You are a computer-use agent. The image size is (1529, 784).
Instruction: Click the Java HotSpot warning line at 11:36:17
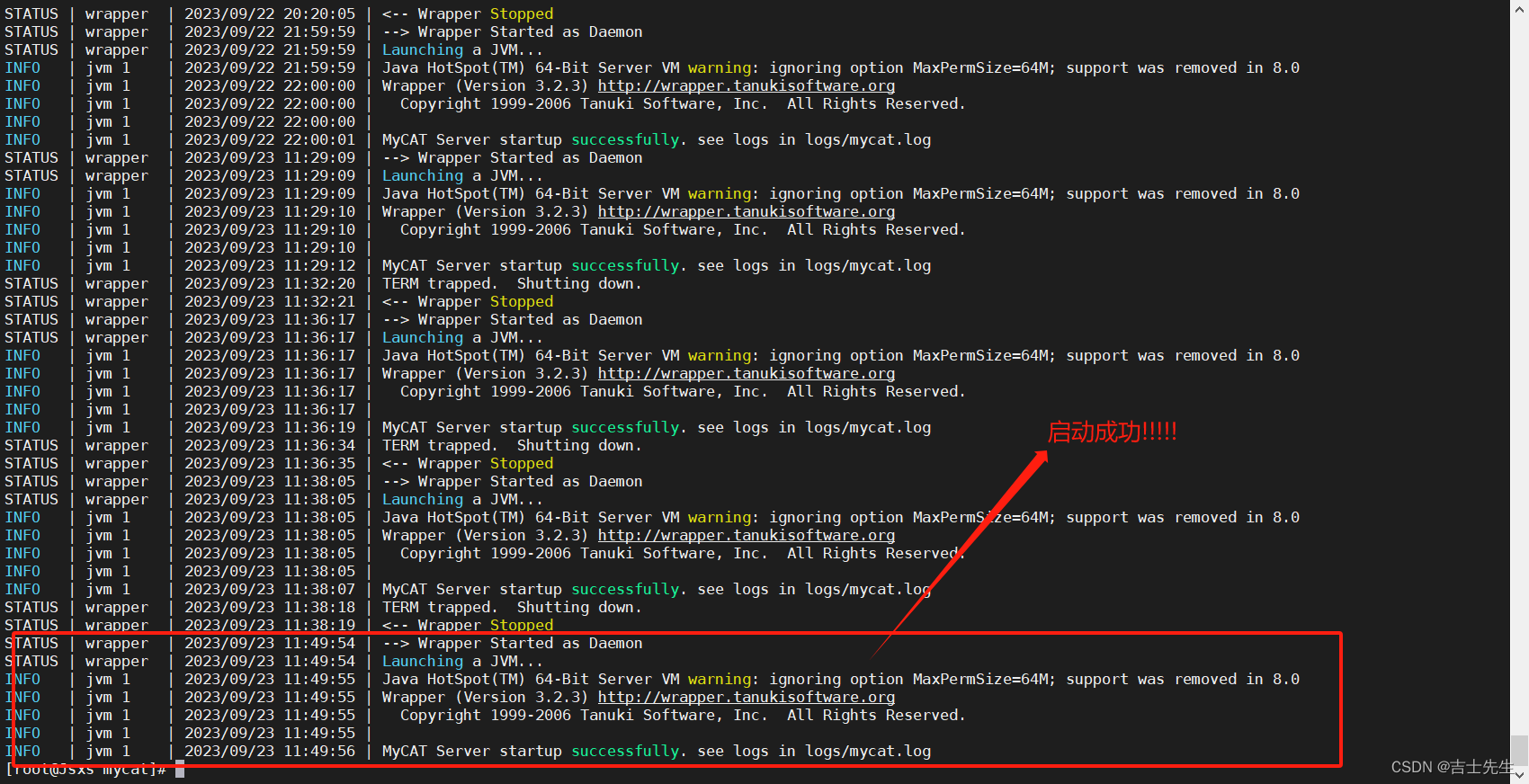[841, 356]
